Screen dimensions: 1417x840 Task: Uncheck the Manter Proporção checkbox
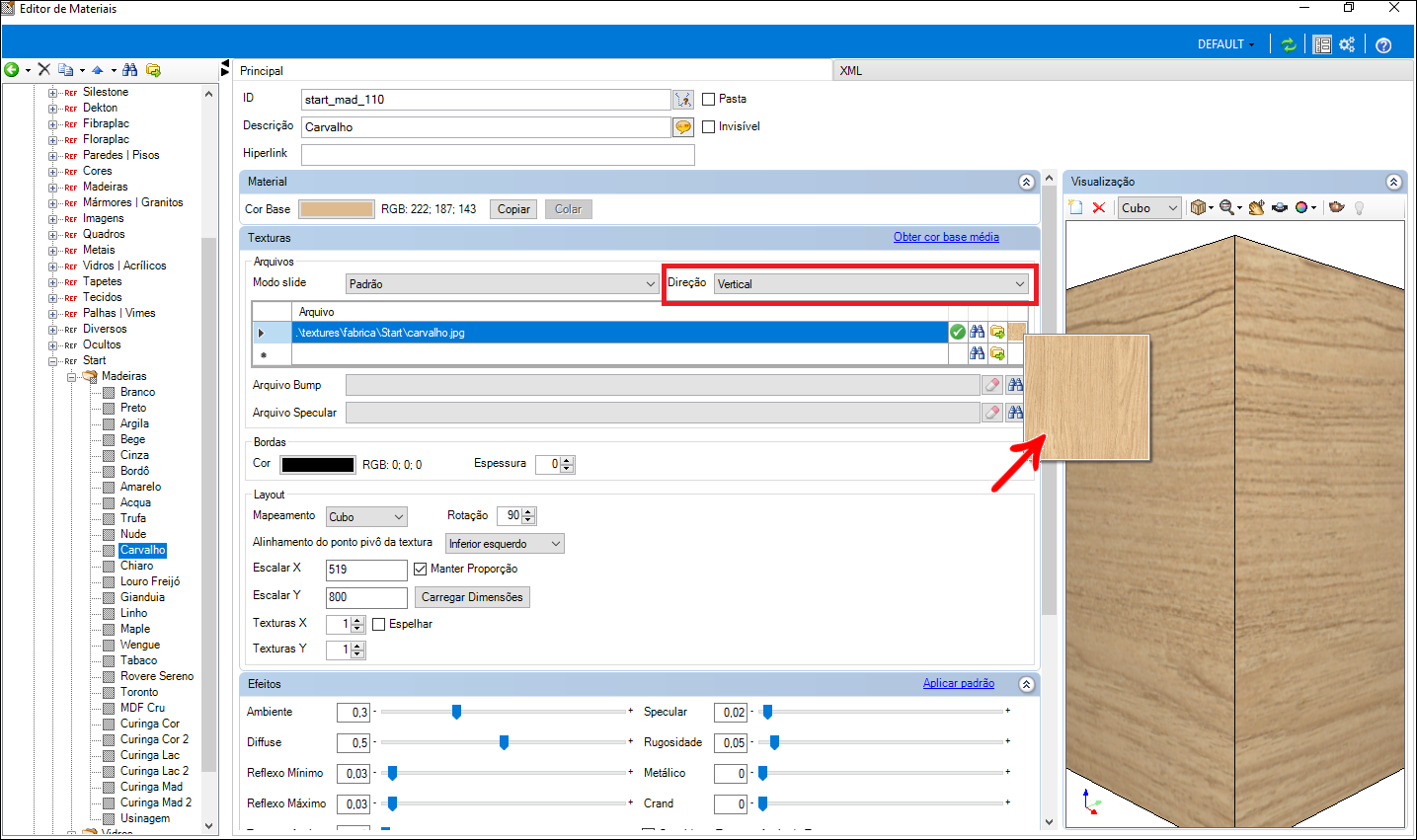point(420,570)
